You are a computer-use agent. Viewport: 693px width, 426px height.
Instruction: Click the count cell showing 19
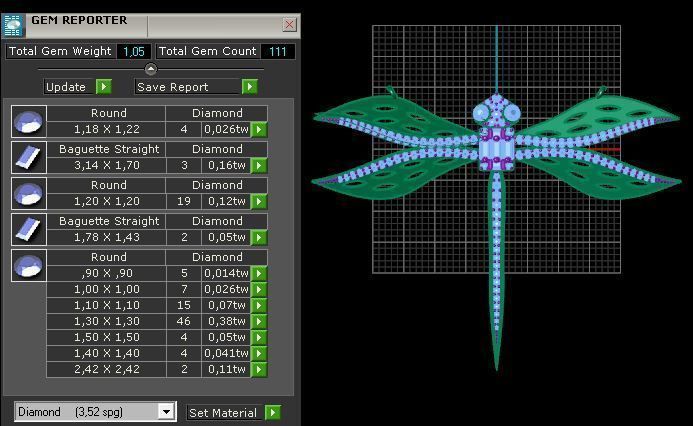coord(184,202)
